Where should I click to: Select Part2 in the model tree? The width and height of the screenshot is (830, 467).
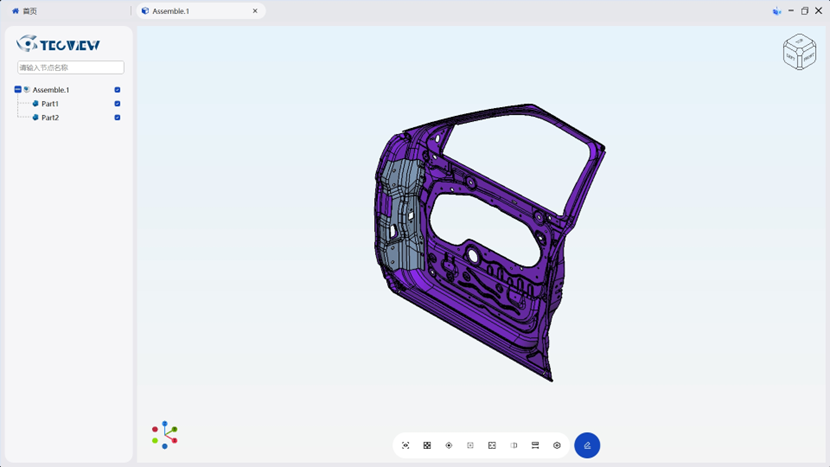tap(50, 118)
